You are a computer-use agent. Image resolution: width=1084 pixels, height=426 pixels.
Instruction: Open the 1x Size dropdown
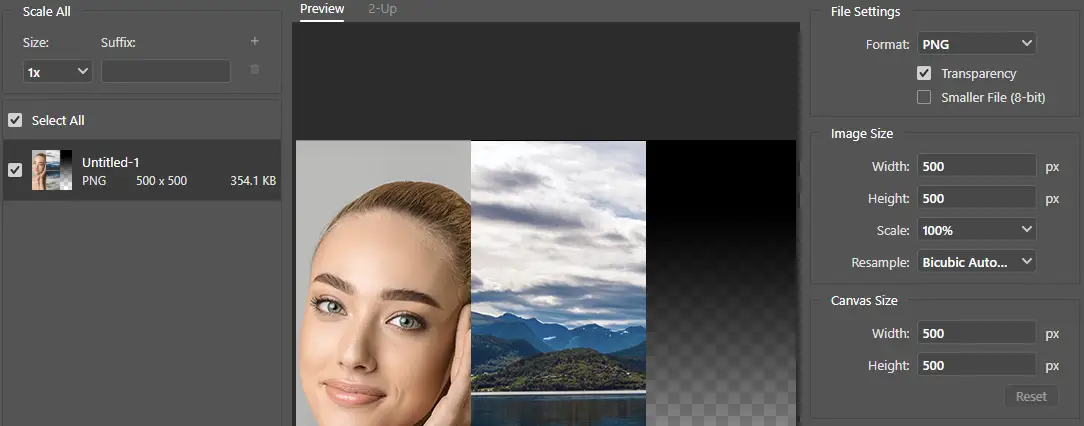(58, 72)
